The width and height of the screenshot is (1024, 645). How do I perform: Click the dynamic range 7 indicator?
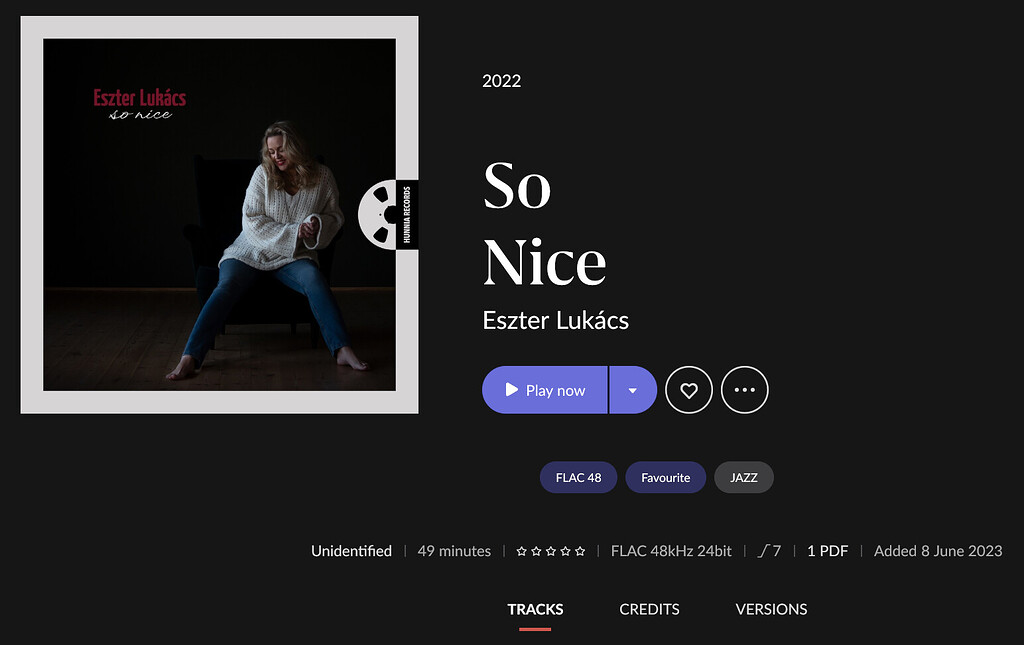(770, 551)
